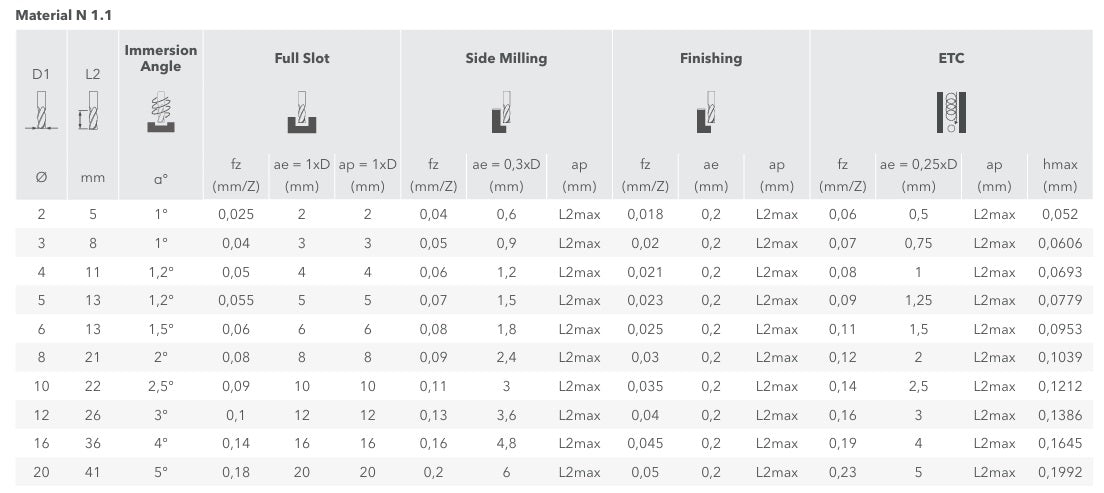Image resolution: width=1104 pixels, height=493 pixels.
Task: Select L2 value 36 mm
Action: click(92, 443)
